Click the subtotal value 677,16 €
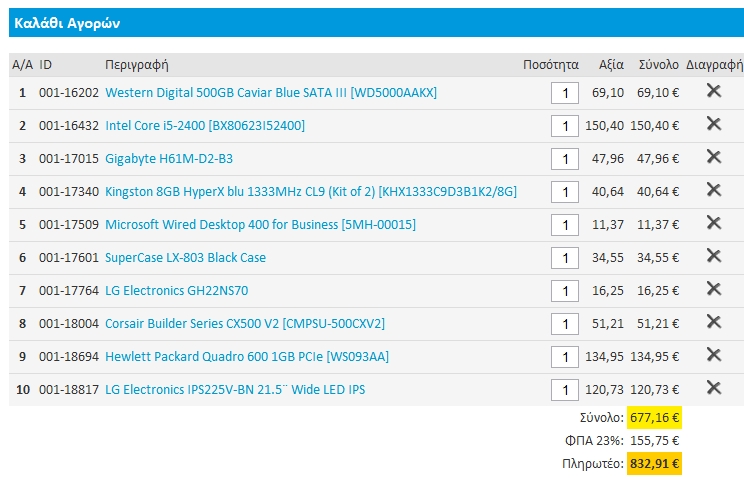The width and height of the screenshot is (744, 478). 654,418
